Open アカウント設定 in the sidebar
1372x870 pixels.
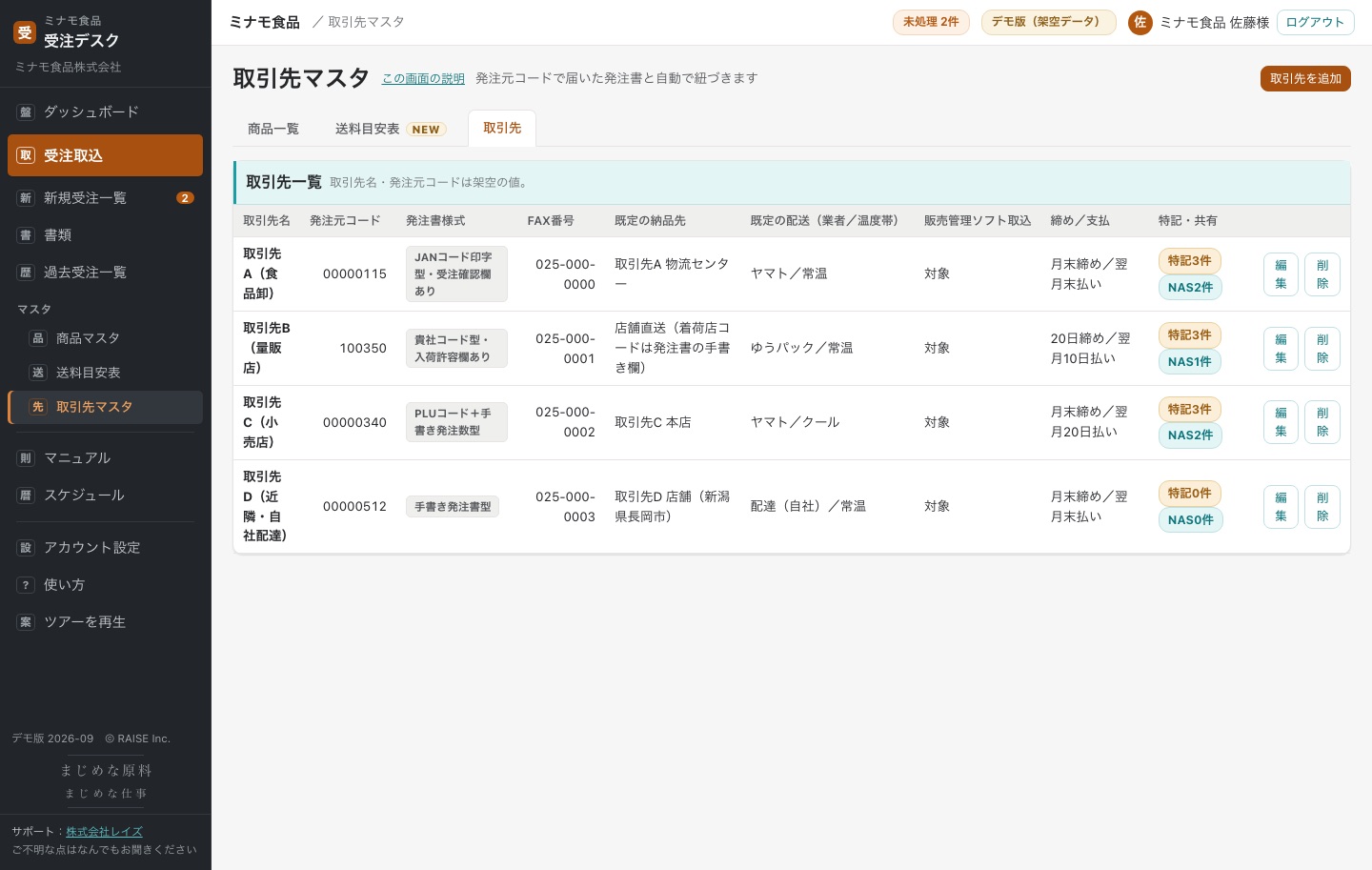(105, 548)
